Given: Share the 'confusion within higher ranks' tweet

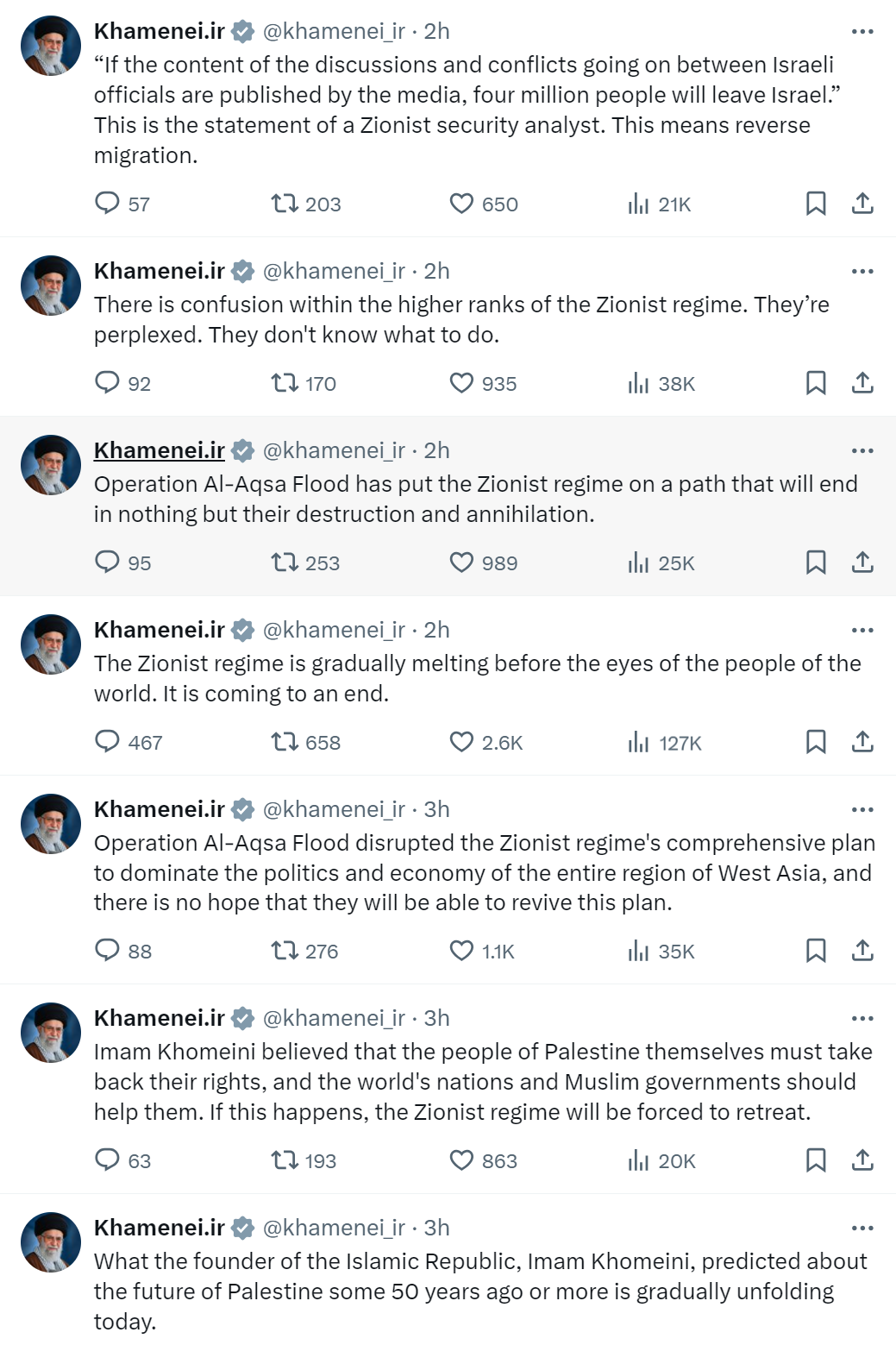Looking at the screenshot, I should (862, 383).
